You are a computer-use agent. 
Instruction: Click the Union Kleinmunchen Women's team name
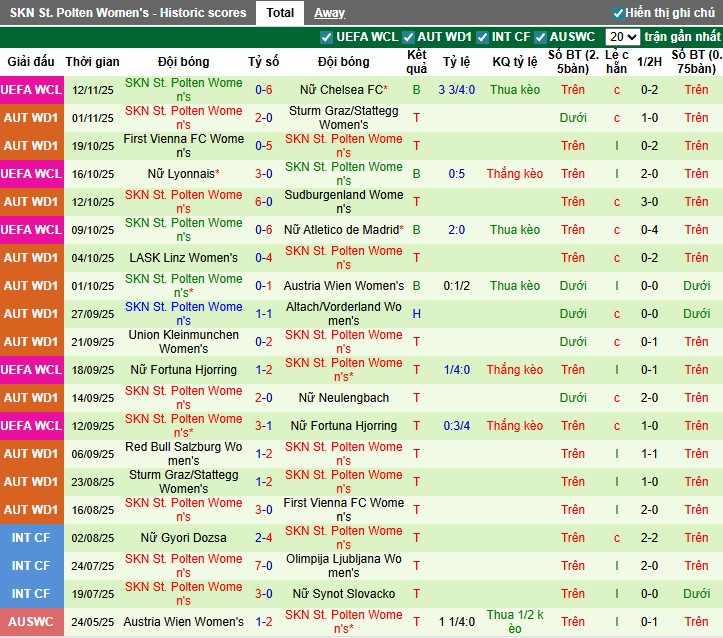point(184,342)
